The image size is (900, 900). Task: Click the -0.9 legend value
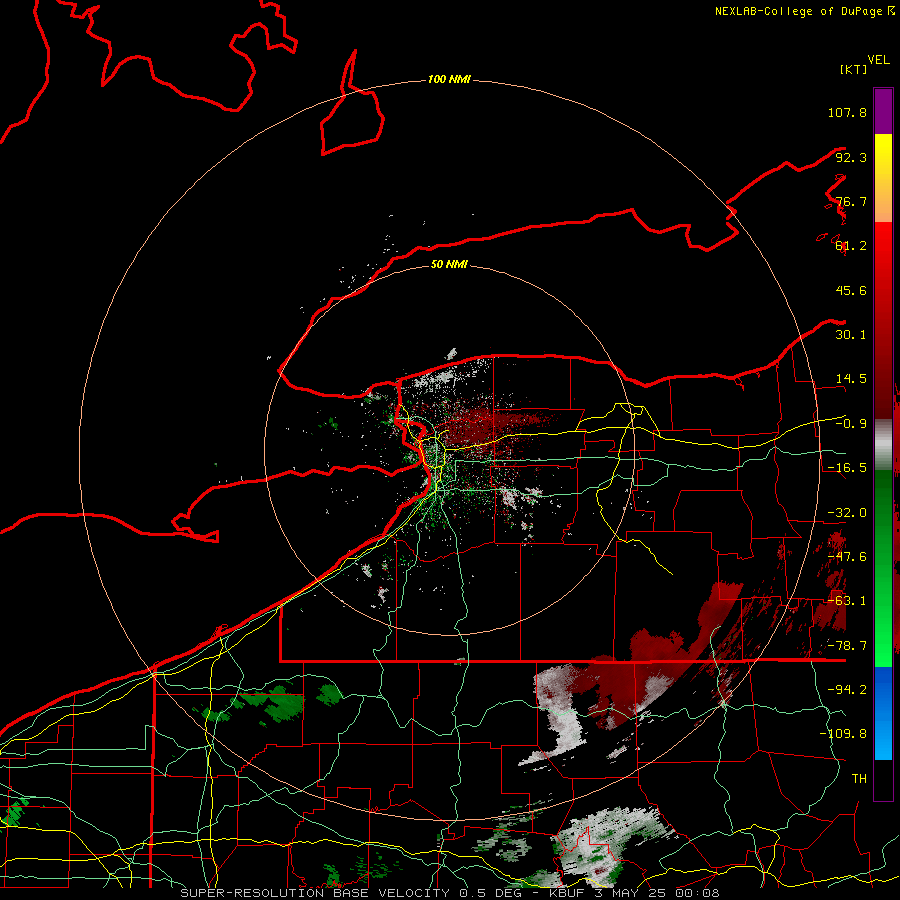[851, 424]
